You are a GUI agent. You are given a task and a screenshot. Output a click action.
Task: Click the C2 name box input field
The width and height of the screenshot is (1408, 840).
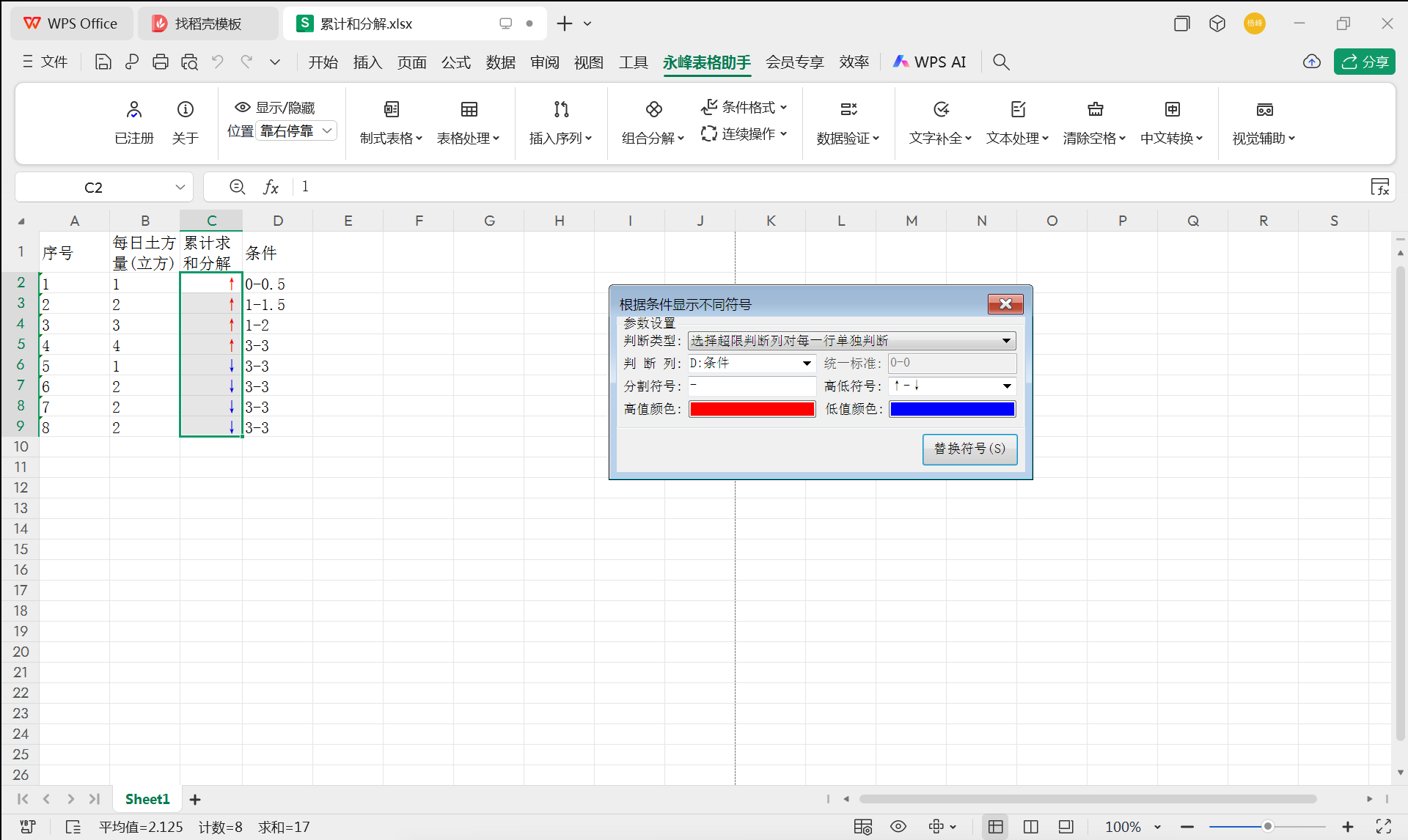coord(95,187)
